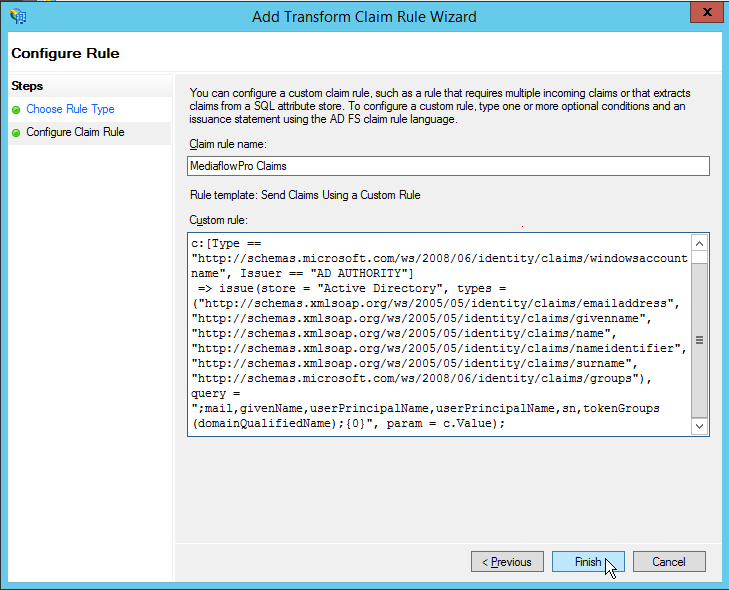Close the Add Transform Claim Rule Wizard
This screenshot has width=729, height=590.
(706, 12)
